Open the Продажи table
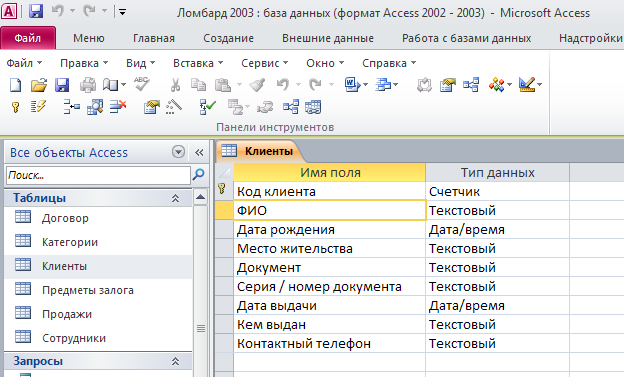This screenshot has height=377, width=624. pos(67,314)
